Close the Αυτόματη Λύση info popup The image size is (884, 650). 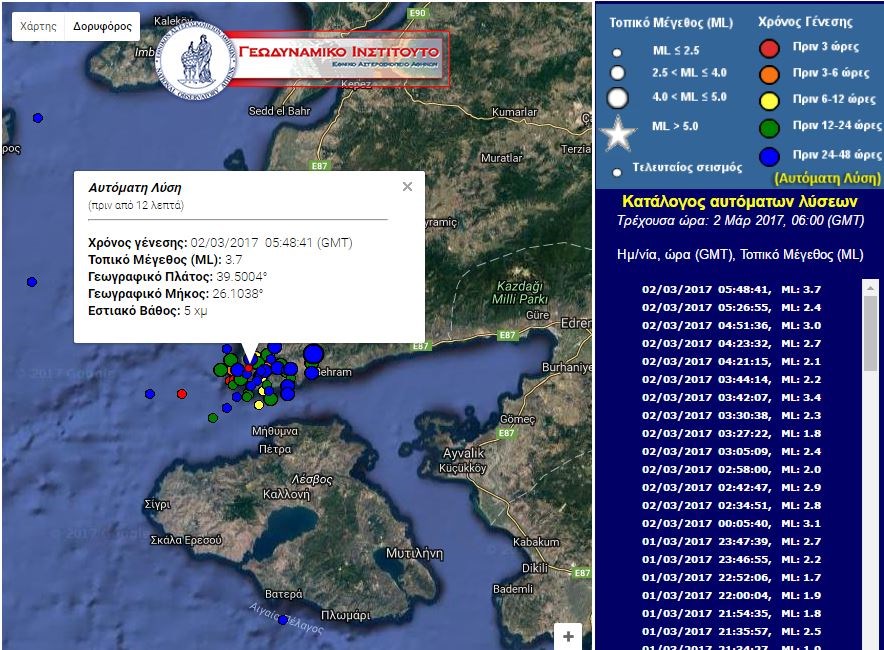tap(407, 186)
